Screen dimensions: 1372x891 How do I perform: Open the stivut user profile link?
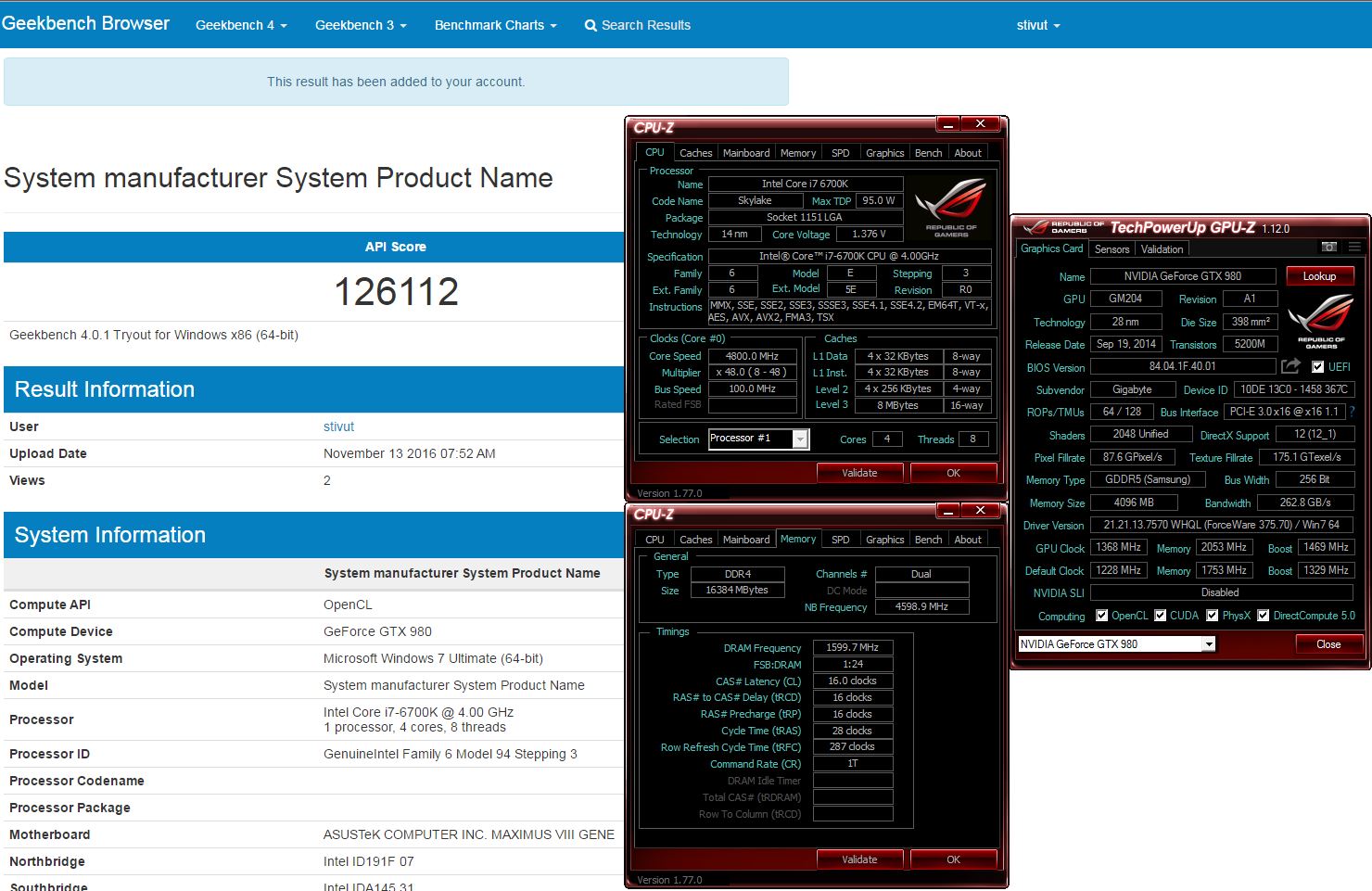338,426
